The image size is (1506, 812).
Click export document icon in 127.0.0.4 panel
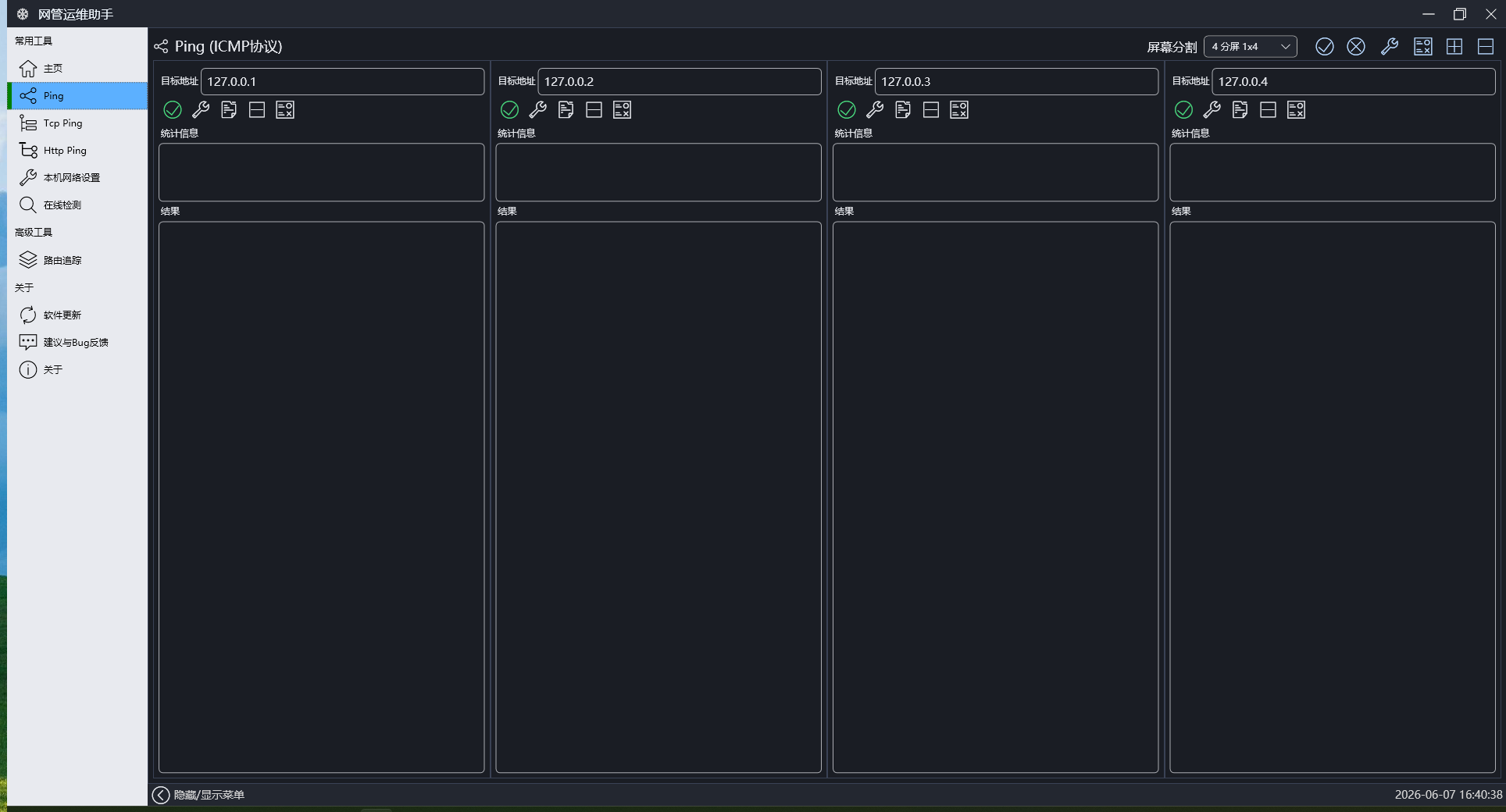pyautogui.click(x=1240, y=110)
